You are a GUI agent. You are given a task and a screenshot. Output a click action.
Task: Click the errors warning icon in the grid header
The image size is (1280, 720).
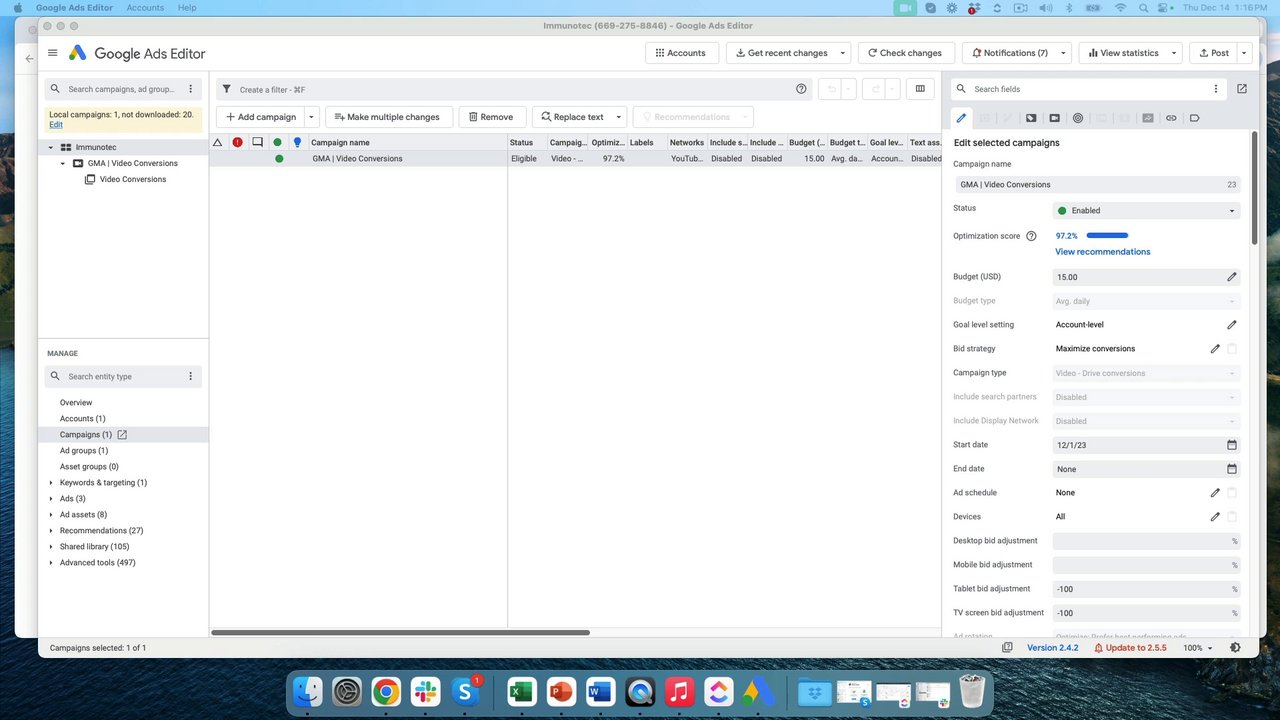[x=237, y=142]
